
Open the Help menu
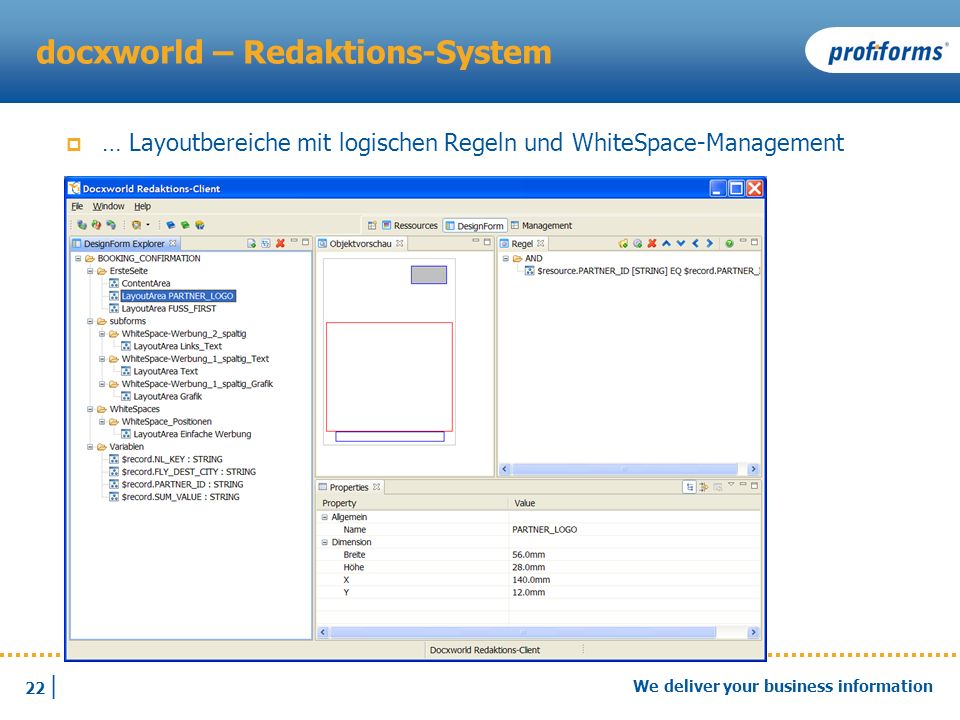[143, 206]
